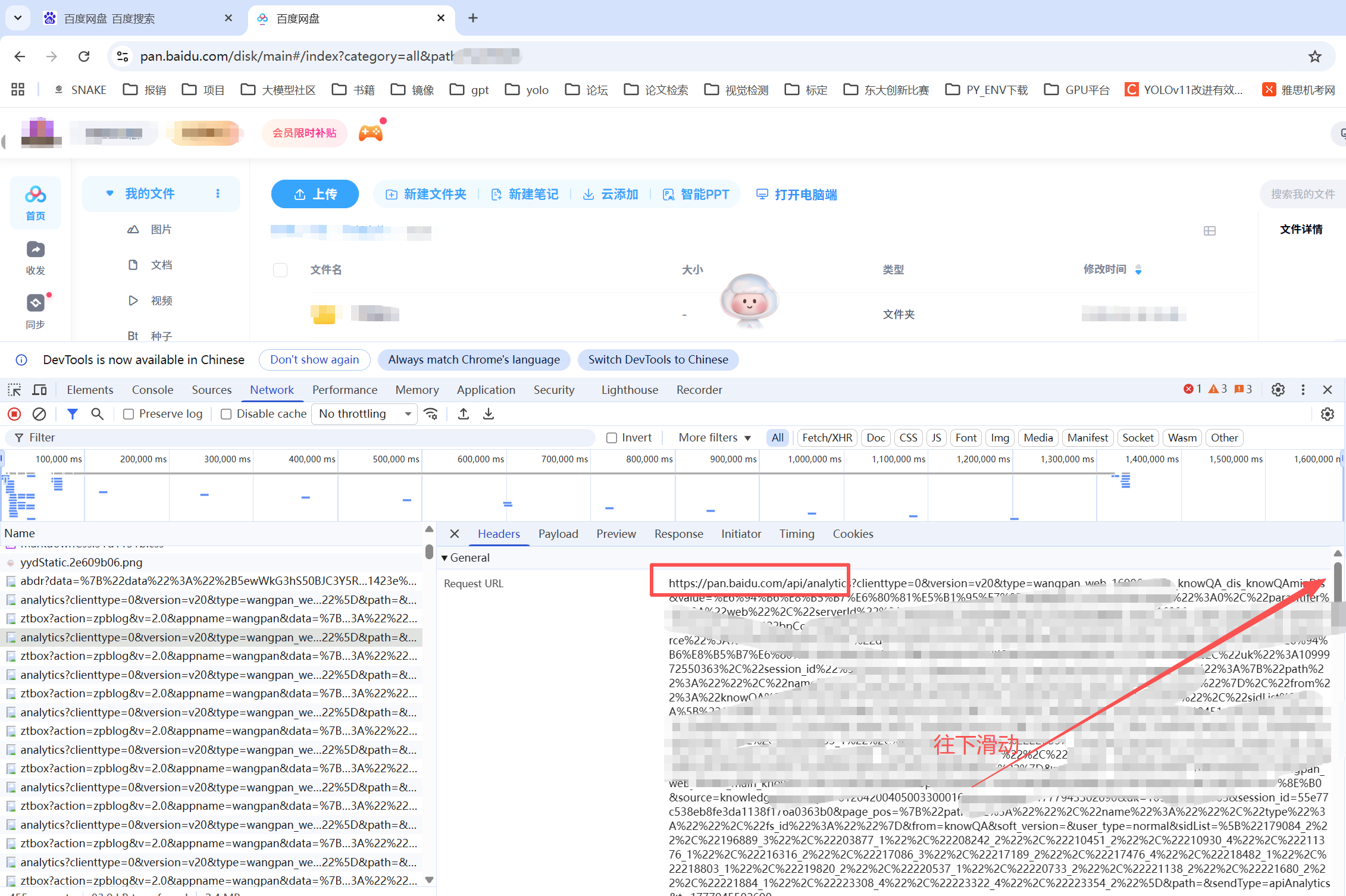Select the Img filter type

(x=1000, y=438)
